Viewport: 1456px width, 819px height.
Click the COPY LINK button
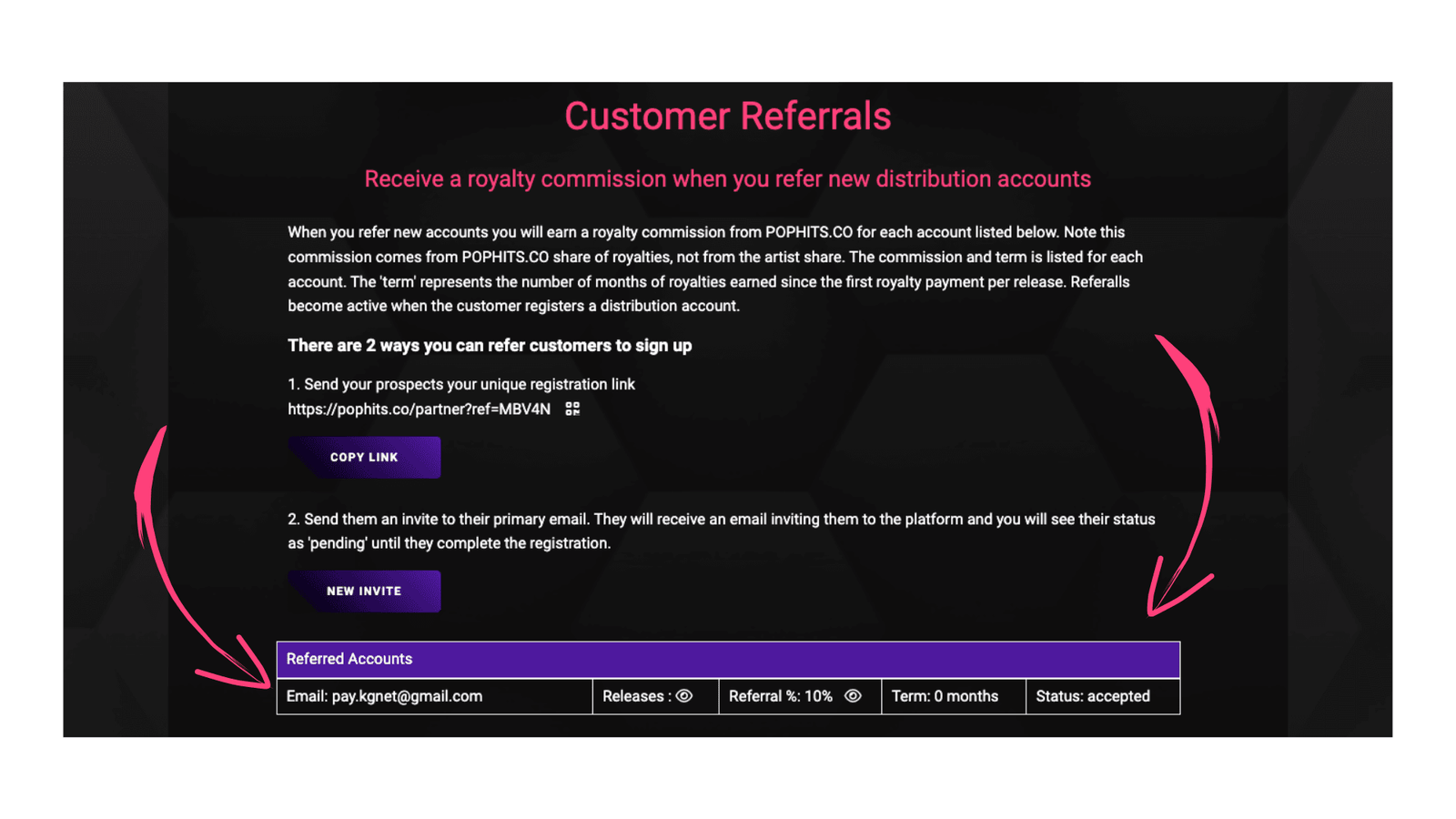coord(364,457)
